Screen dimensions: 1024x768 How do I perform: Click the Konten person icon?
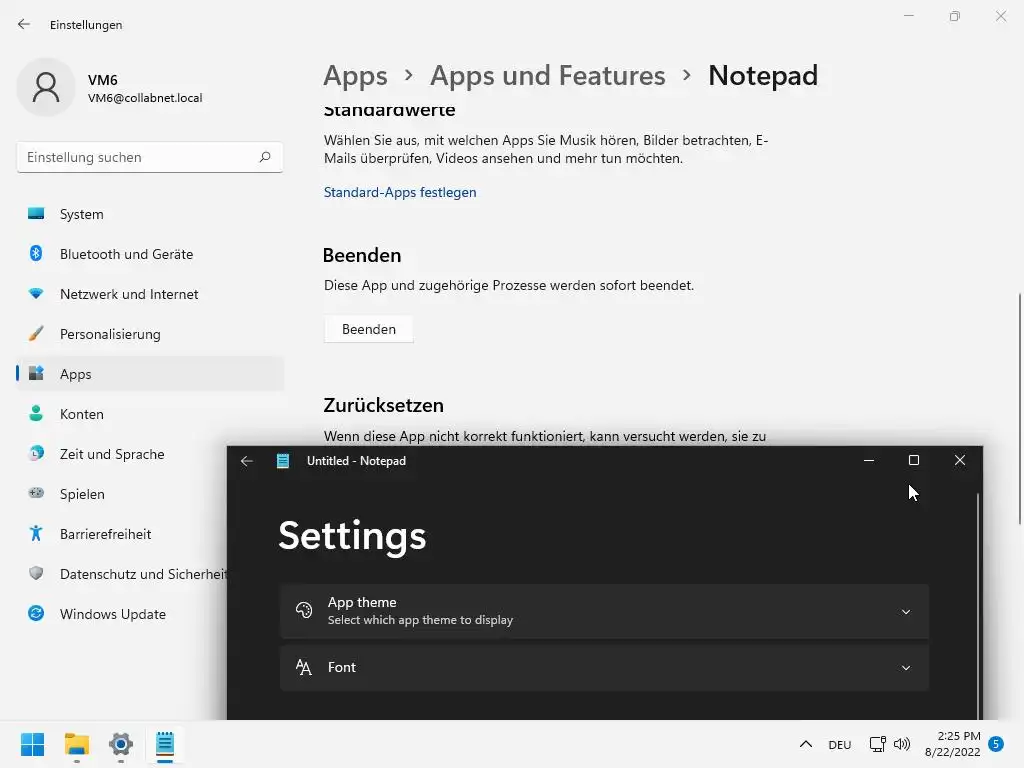click(36, 413)
